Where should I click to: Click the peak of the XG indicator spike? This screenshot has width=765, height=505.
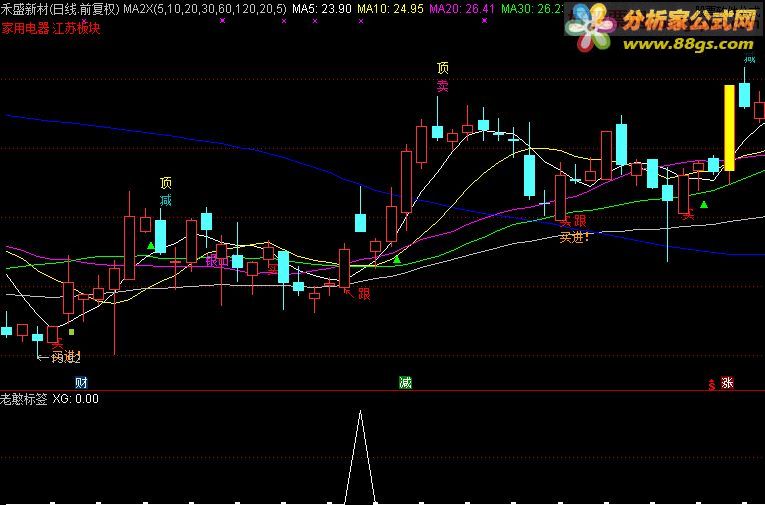pos(361,412)
